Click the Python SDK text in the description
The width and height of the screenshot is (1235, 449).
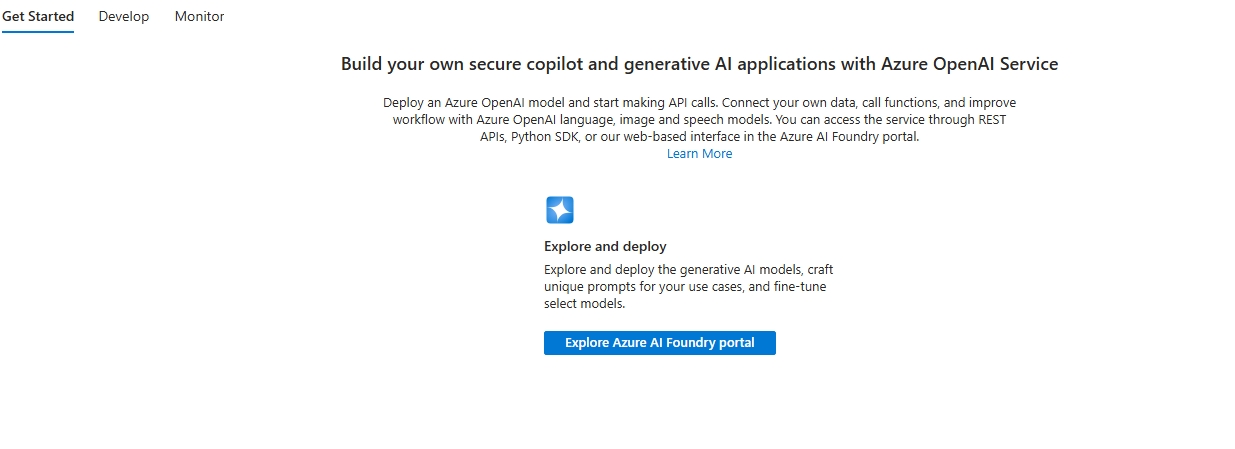tap(545, 137)
